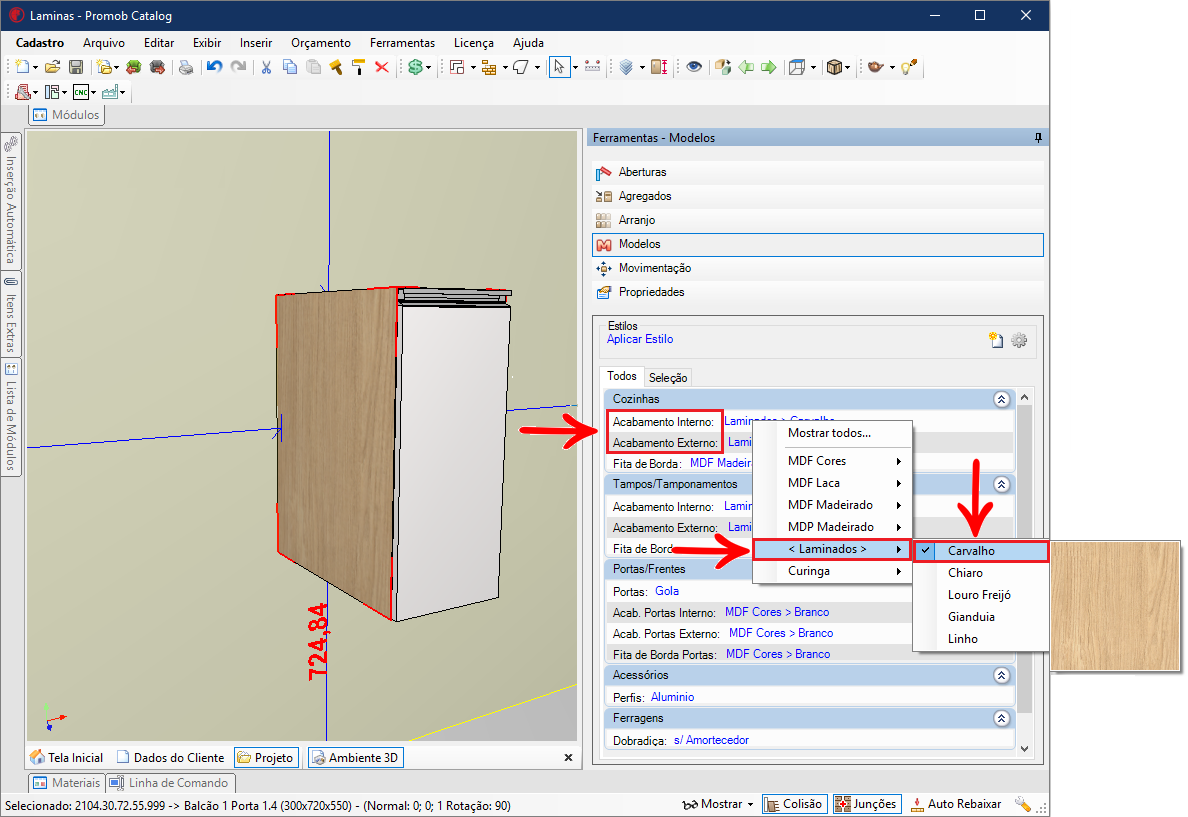Click the Aplicar Estilo link

click(640, 339)
